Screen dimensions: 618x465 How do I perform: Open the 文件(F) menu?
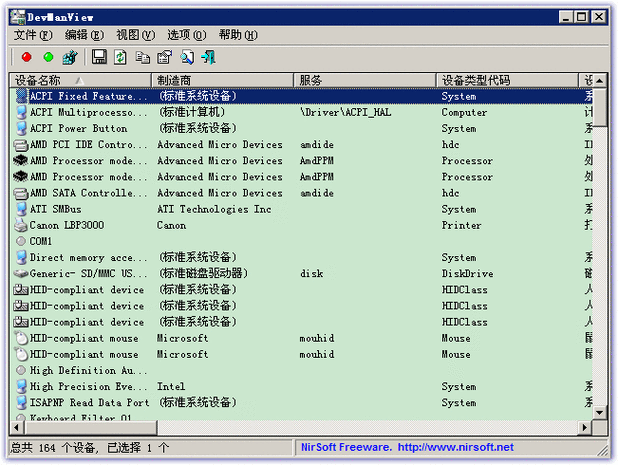coord(33,35)
